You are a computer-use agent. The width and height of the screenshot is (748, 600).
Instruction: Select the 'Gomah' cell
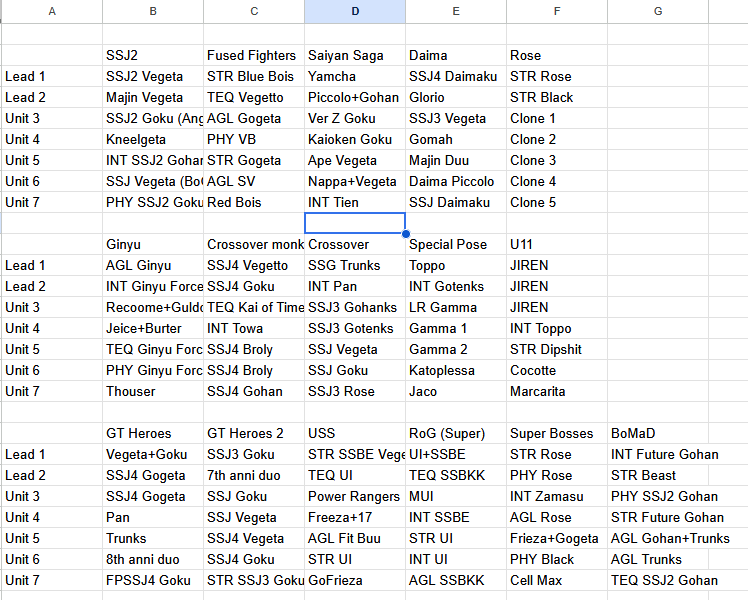coord(456,139)
